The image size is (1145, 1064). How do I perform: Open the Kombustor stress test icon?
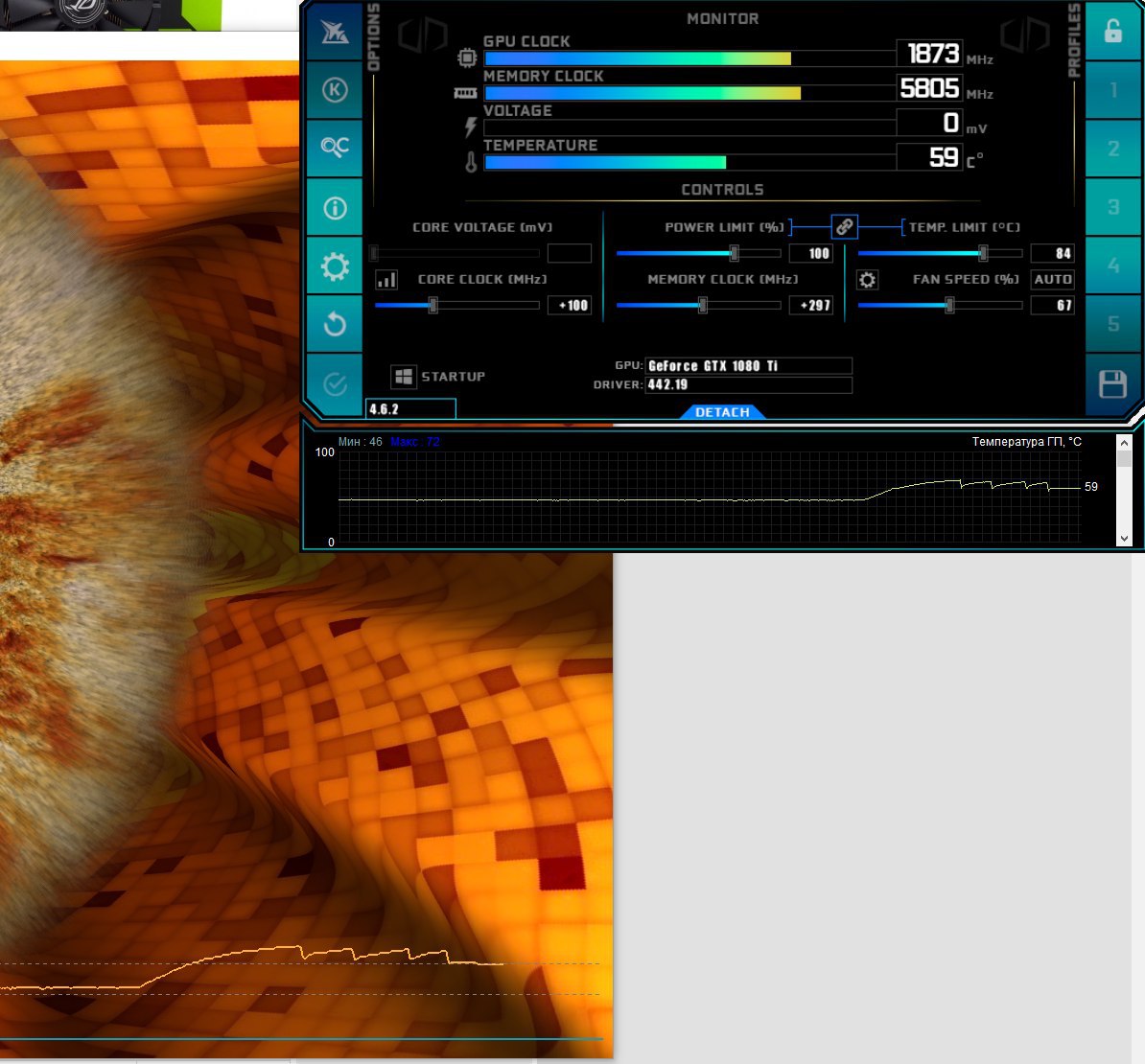coord(335,90)
